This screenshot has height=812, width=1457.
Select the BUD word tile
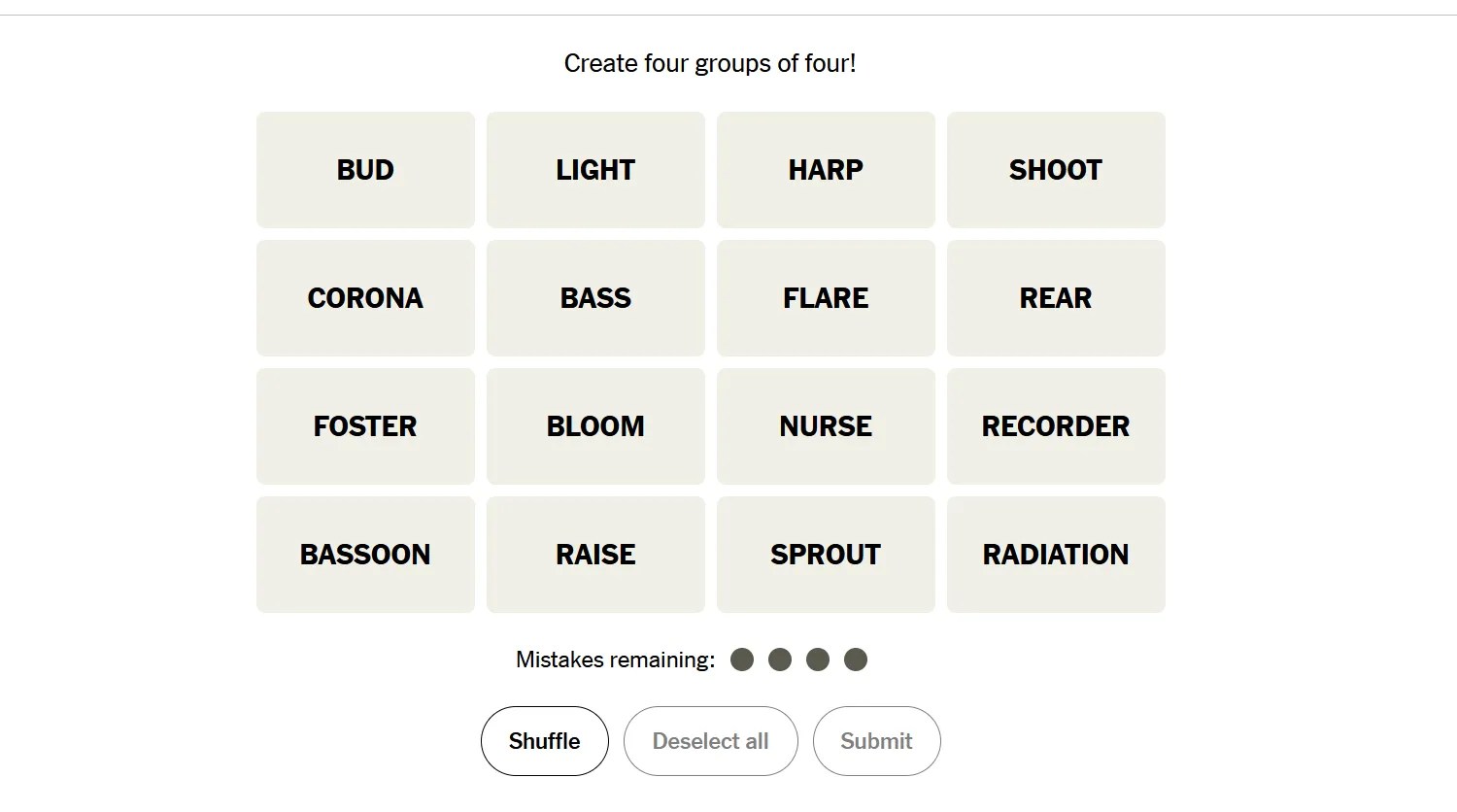click(365, 170)
